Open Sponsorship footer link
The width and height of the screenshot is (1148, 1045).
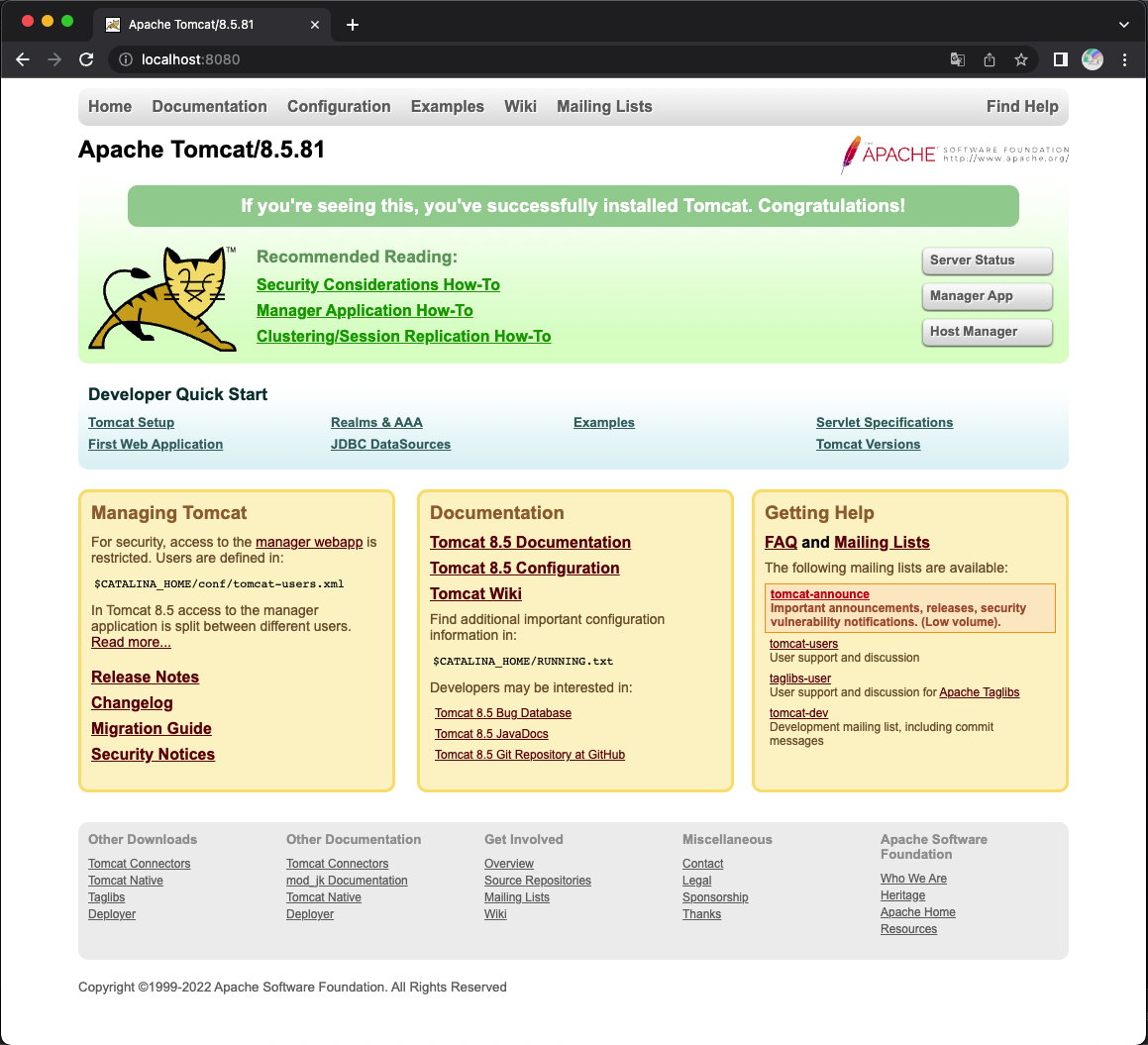click(x=715, y=897)
